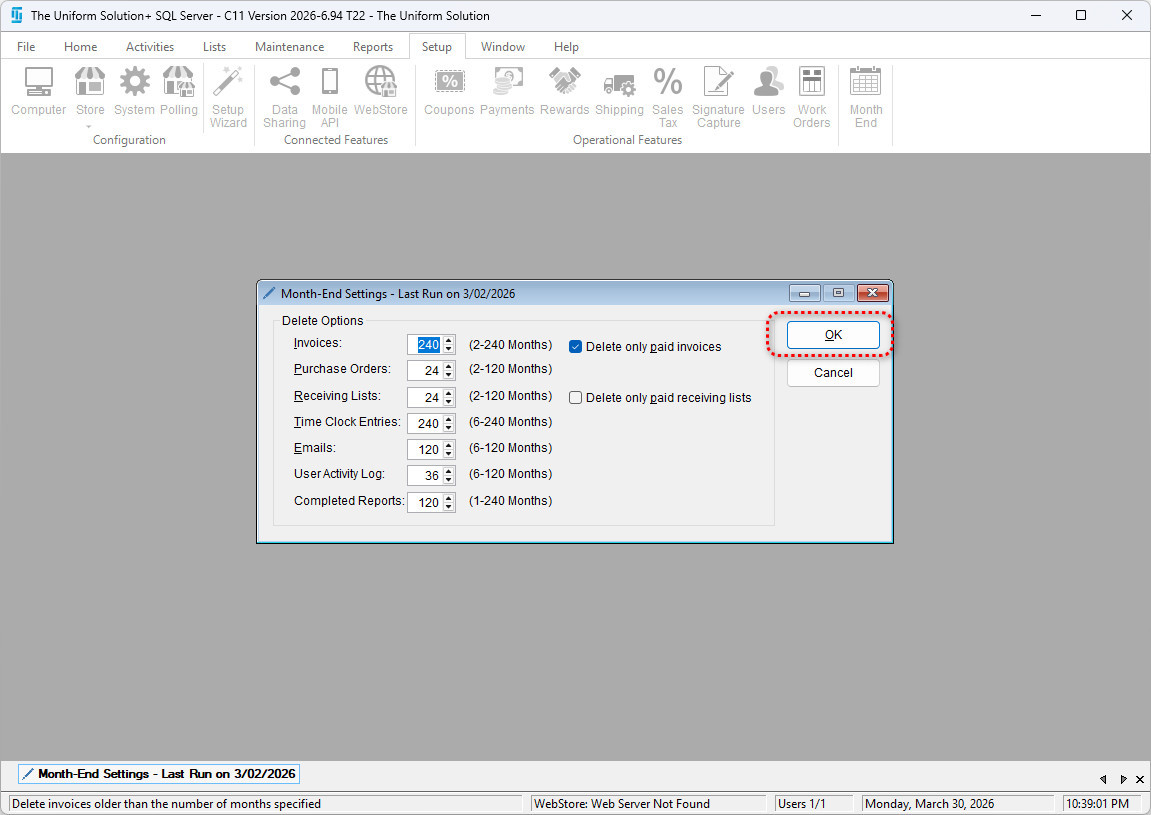The height and width of the screenshot is (815, 1151).
Task: Decrease the Emails months with down arrow
Action: [449, 454]
